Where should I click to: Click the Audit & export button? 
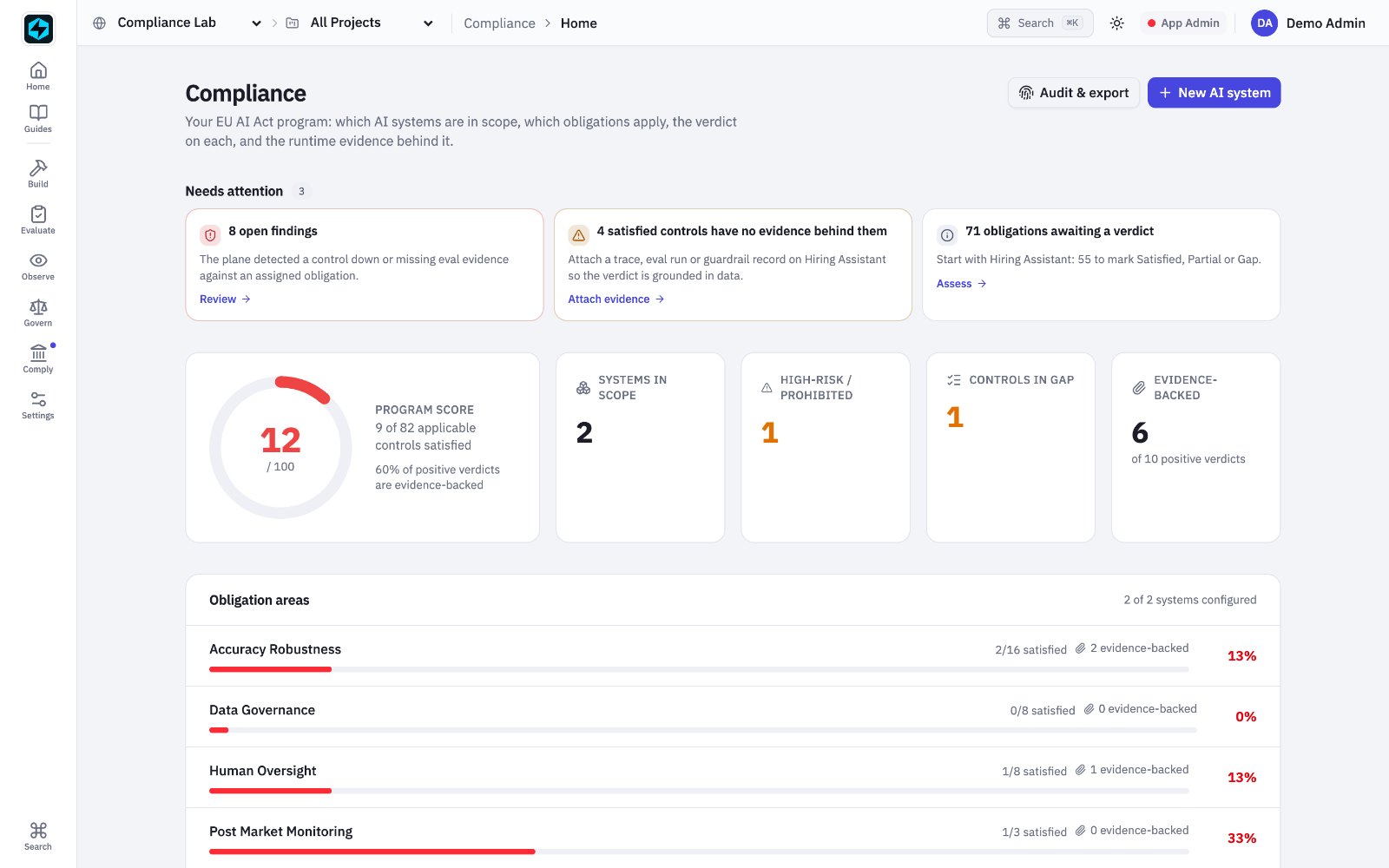click(1074, 93)
